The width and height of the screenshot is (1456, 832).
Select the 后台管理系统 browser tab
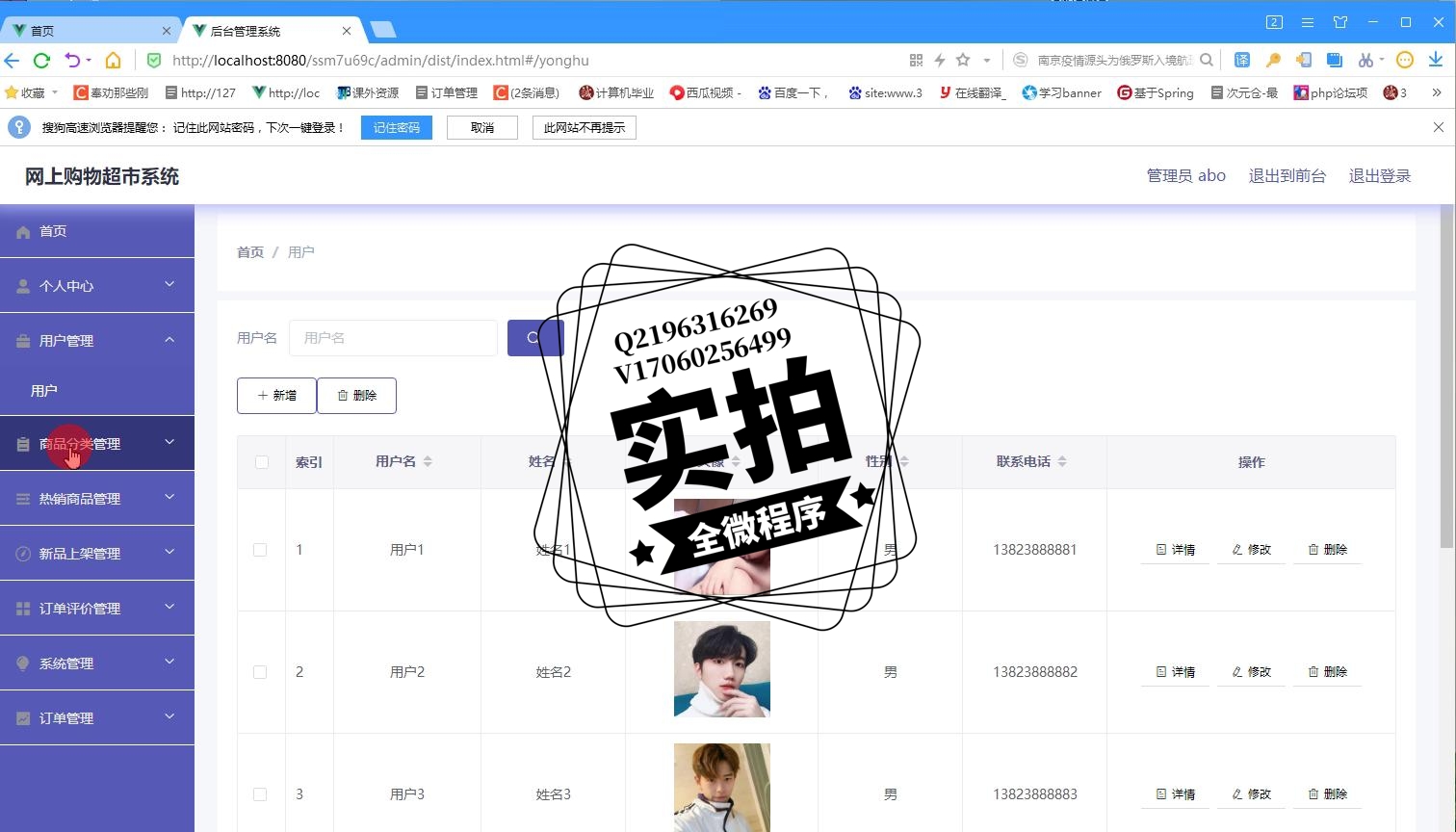(x=270, y=31)
